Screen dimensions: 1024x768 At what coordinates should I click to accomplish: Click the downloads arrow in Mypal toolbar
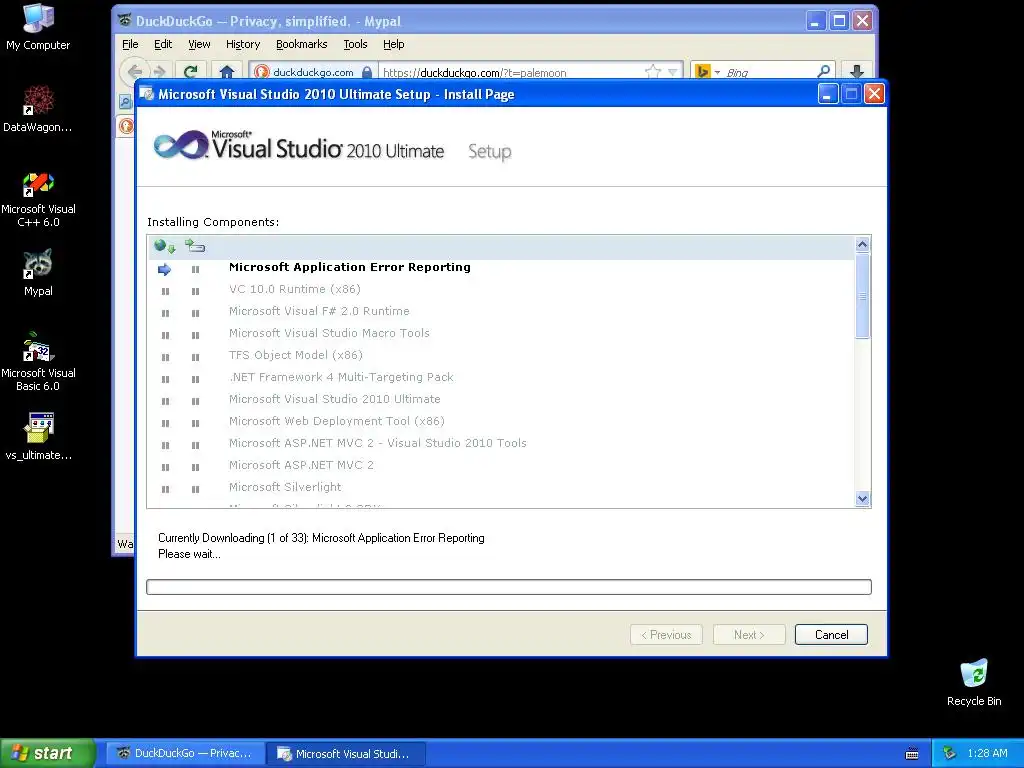[x=857, y=72]
